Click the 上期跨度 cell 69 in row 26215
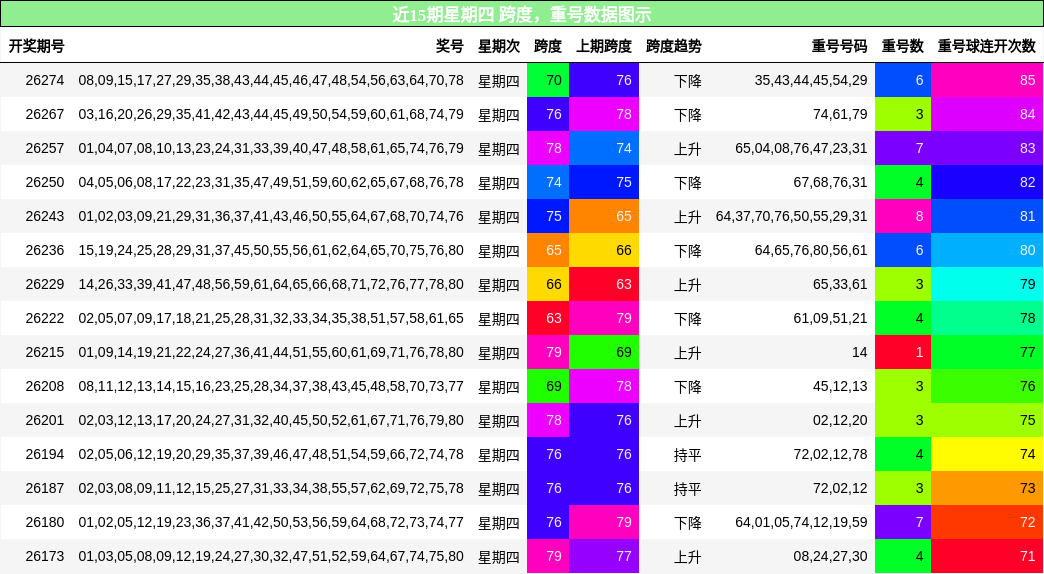This screenshot has height=574, width=1044. click(604, 352)
